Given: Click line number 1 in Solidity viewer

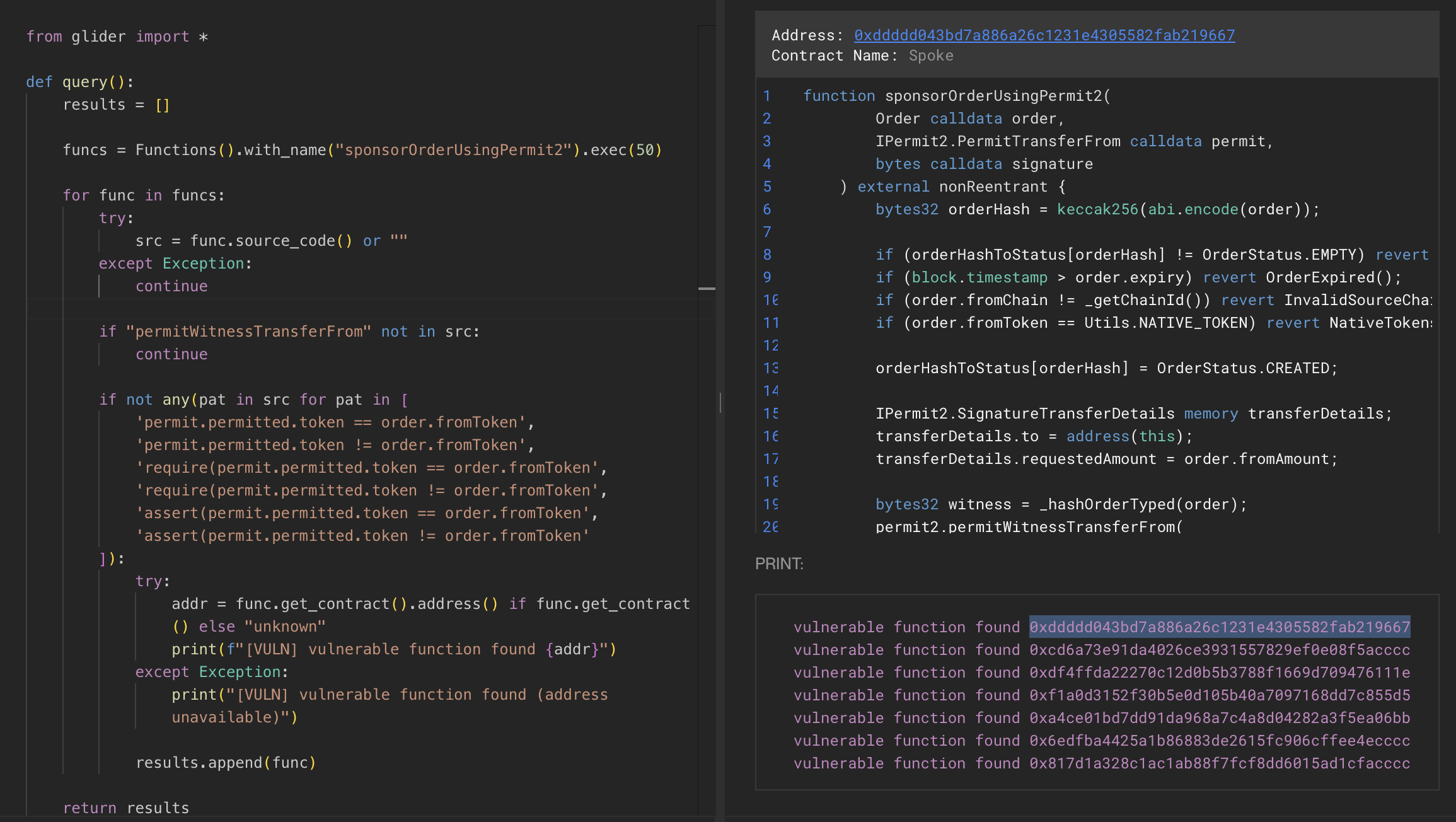Looking at the screenshot, I should click(766, 96).
